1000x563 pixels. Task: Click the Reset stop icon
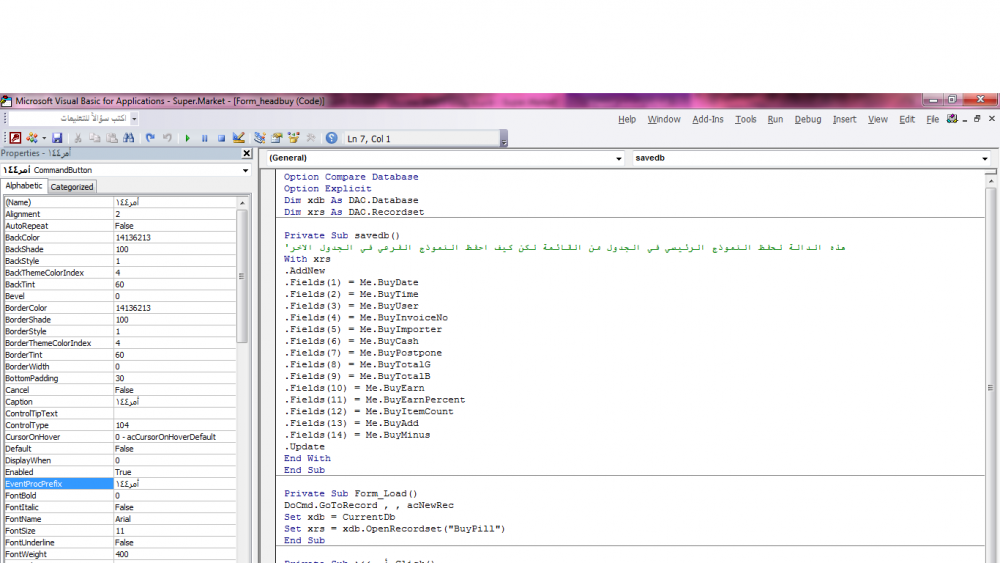[221, 138]
